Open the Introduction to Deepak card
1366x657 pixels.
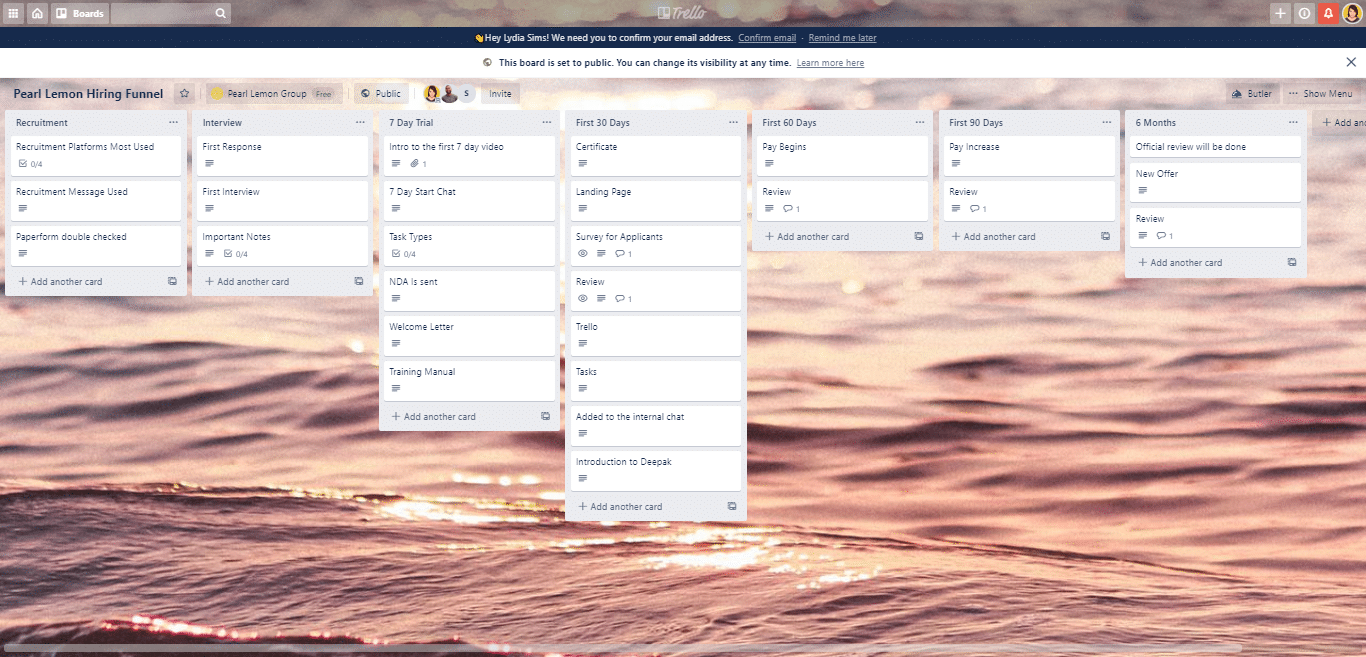point(656,470)
